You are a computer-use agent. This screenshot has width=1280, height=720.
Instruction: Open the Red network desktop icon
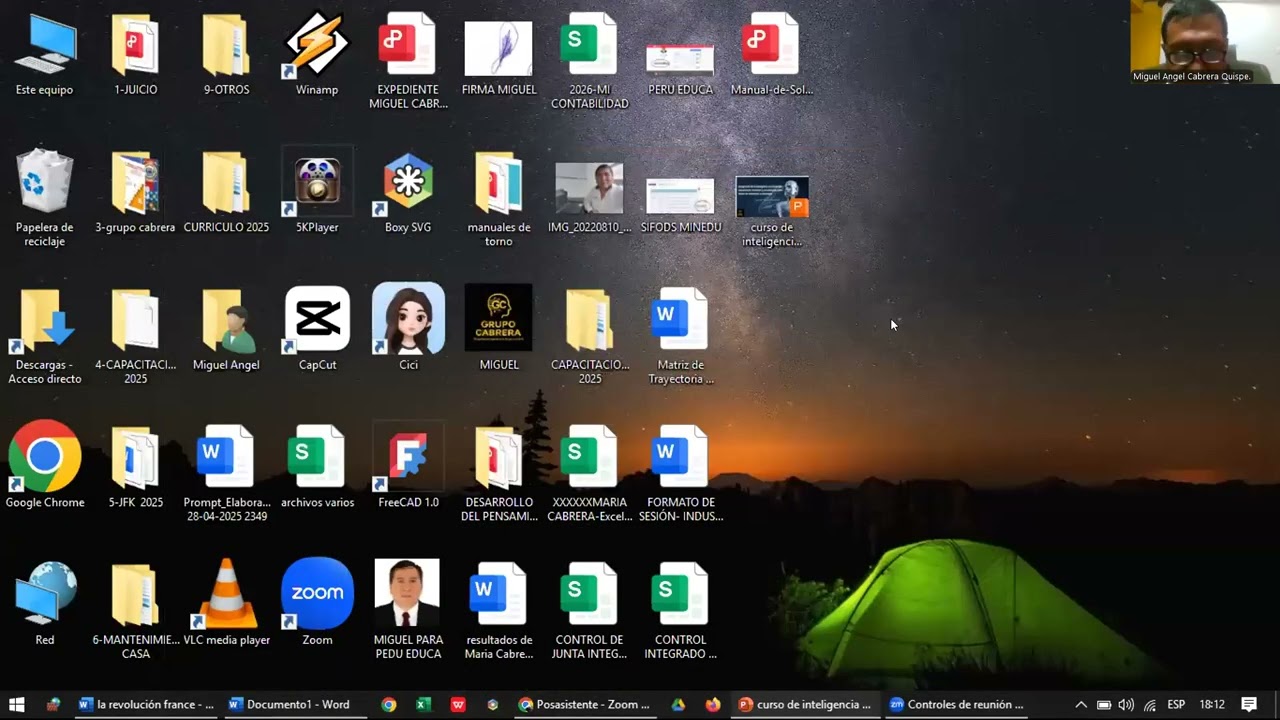[45, 603]
